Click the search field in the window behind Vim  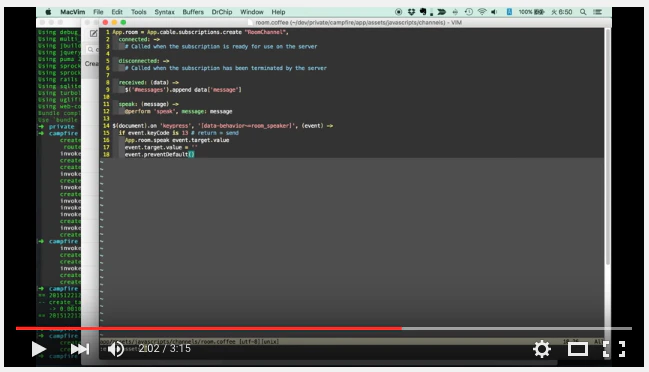(x=93, y=50)
